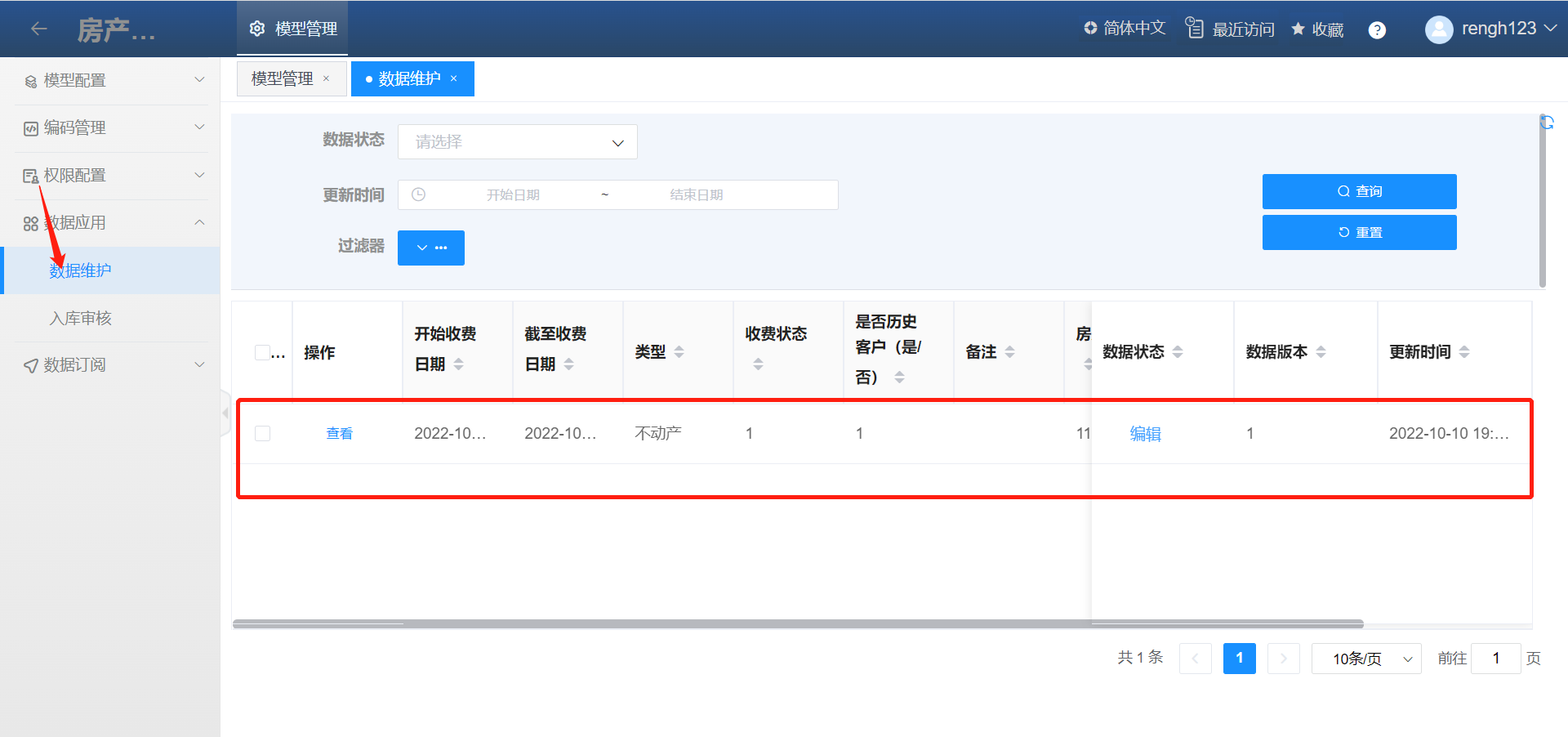Click the 查询 search button
The height and width of the screenshot is (737, 1568).
click(1359, 191)
